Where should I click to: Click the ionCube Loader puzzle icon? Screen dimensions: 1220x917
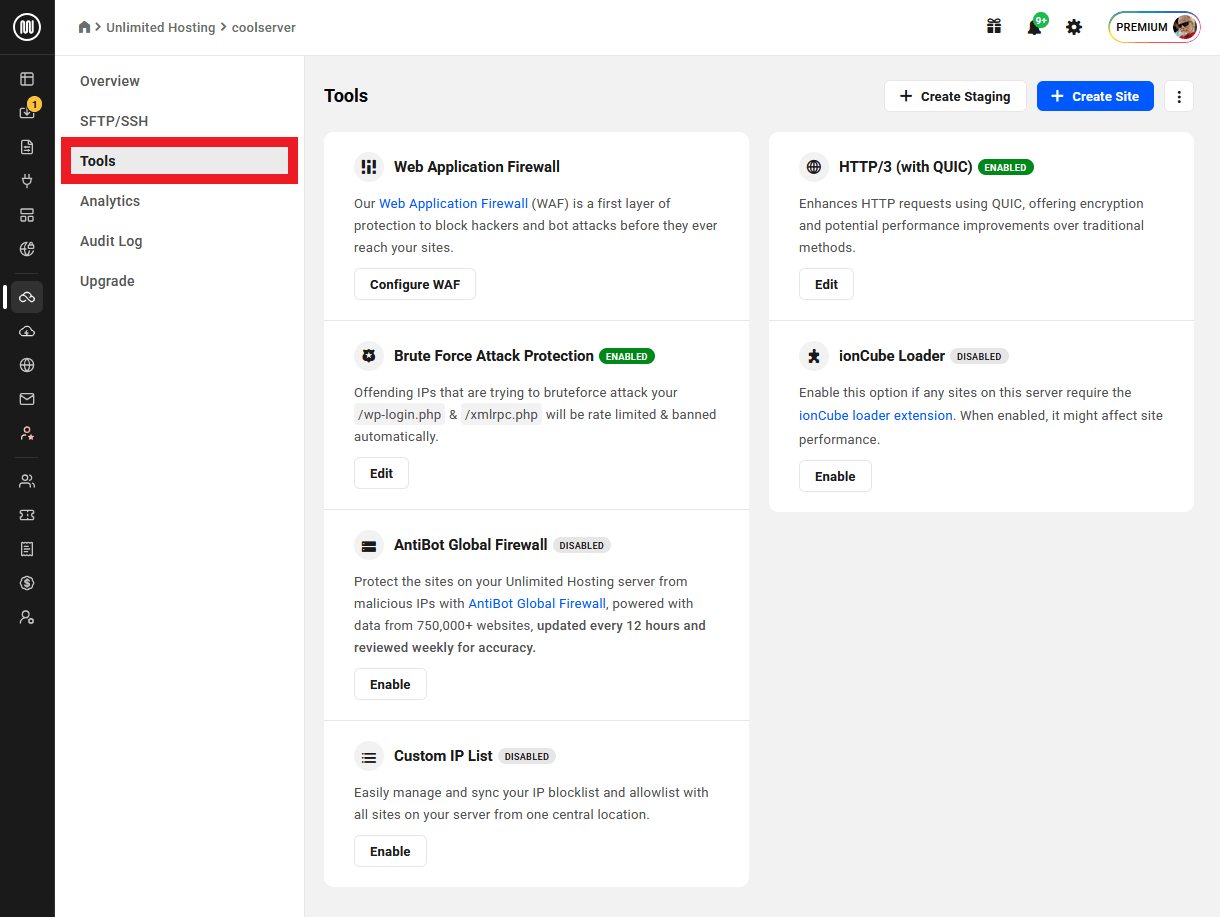click(814, 356)
